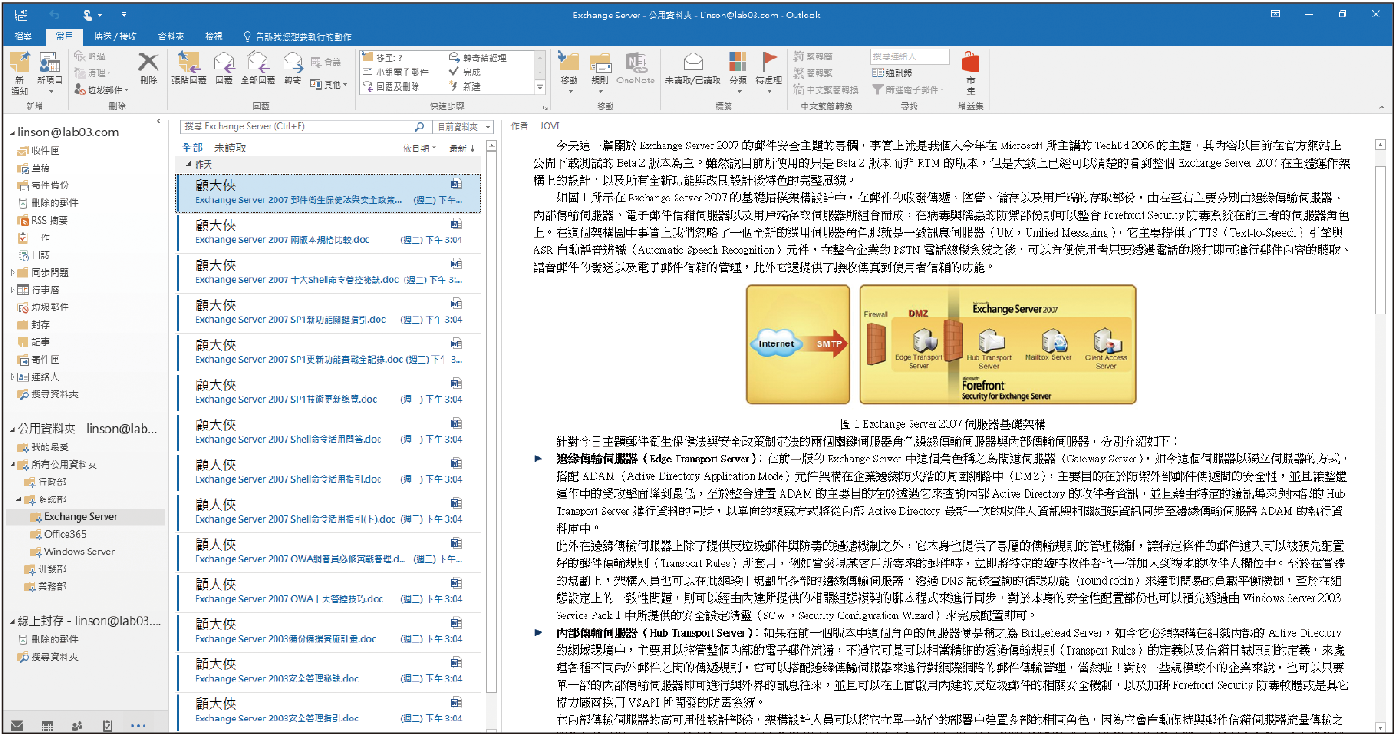Open the Folder (資料夾) tab
Image resolution: width=1397 pixels, height=738 pixels.
pos(171,36)
